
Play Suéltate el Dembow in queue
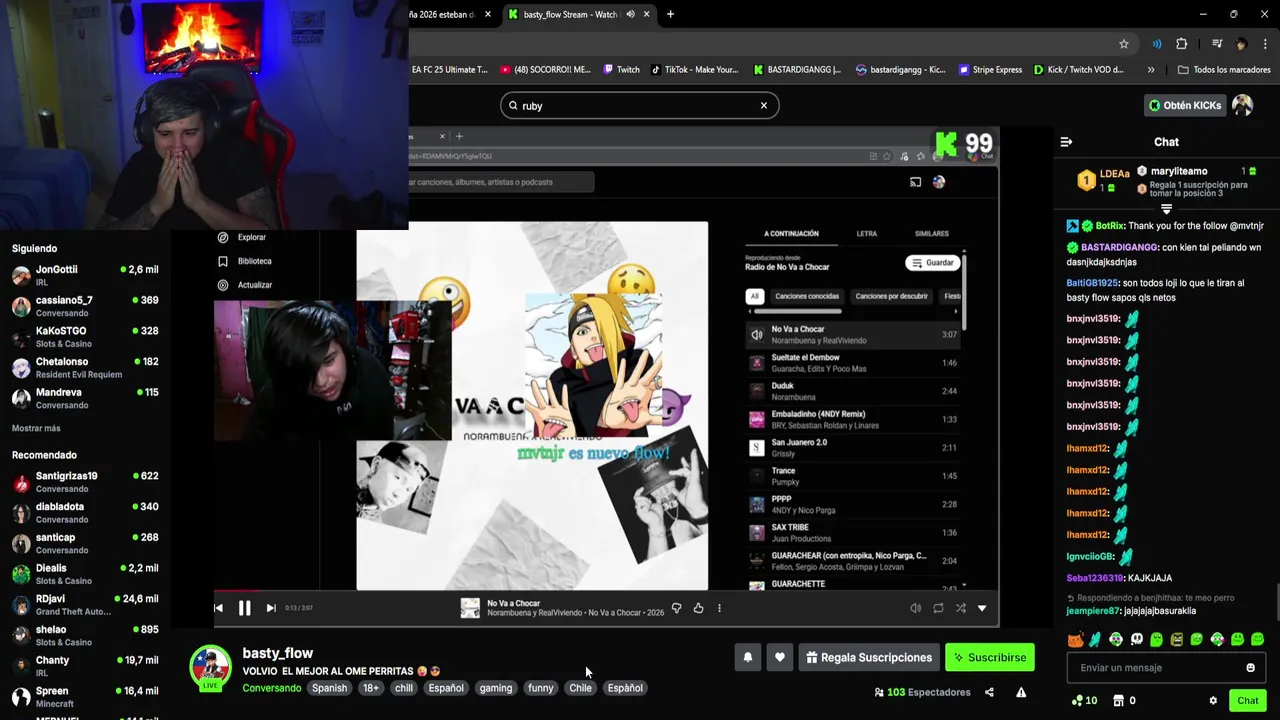click(853, 363)
